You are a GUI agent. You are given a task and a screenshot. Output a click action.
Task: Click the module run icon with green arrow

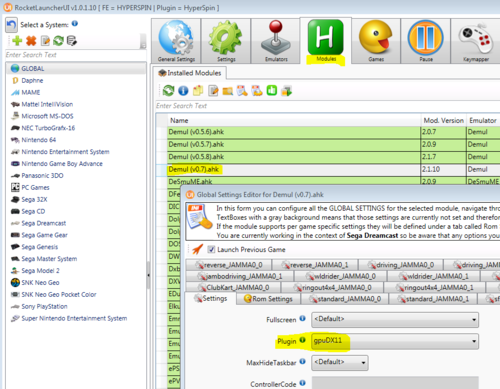(x=287, y=90)
